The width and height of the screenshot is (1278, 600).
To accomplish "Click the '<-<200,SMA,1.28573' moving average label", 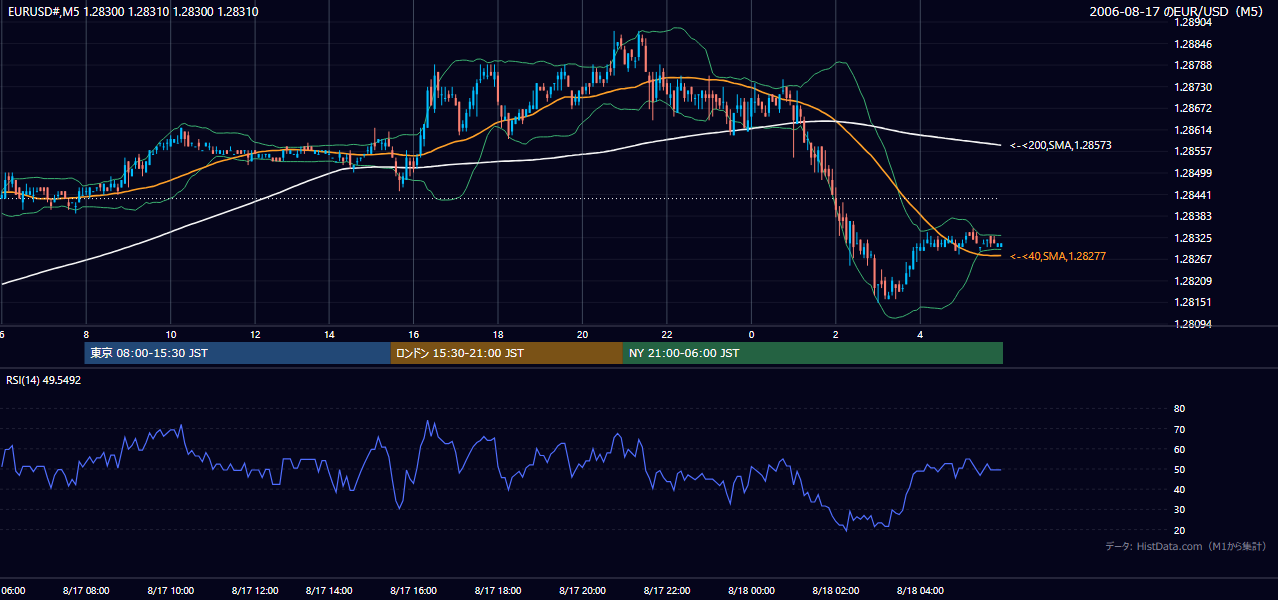I will (1061, 146).
